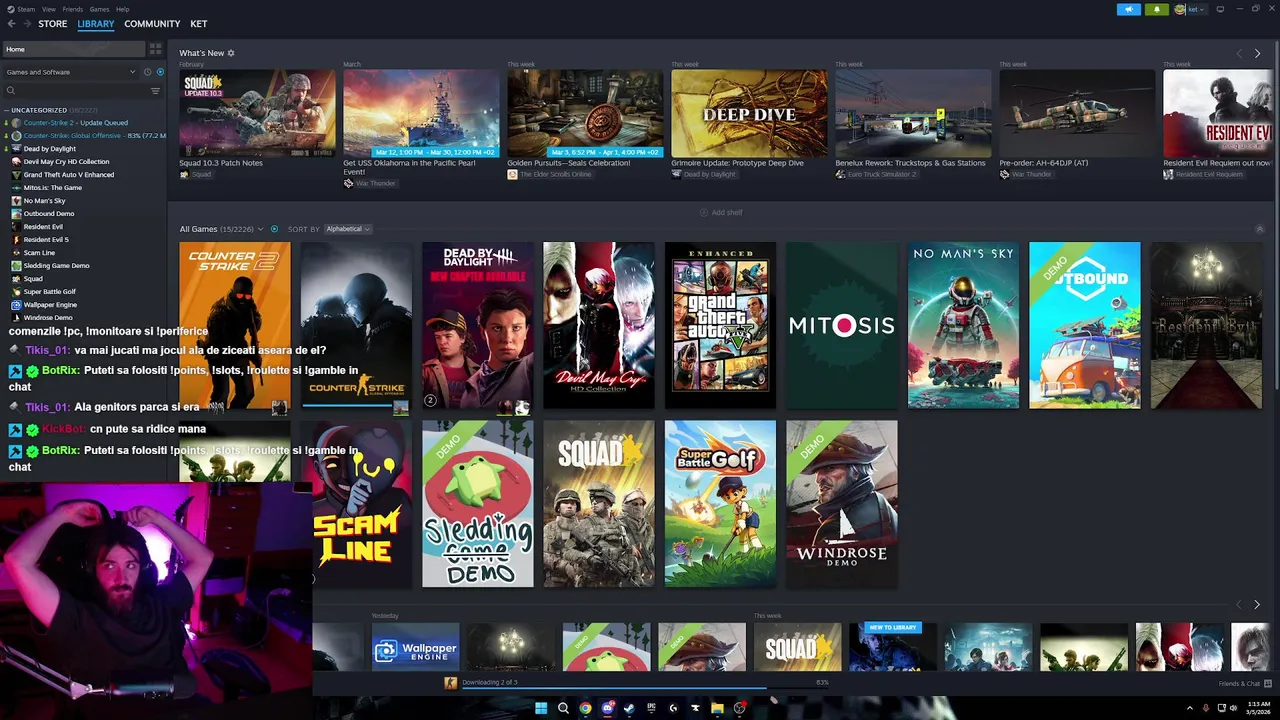The height and width of the screenshot is (720, 1280).
Task: Open Outbound Demo game cover
Action: (x=1085, y=325)
